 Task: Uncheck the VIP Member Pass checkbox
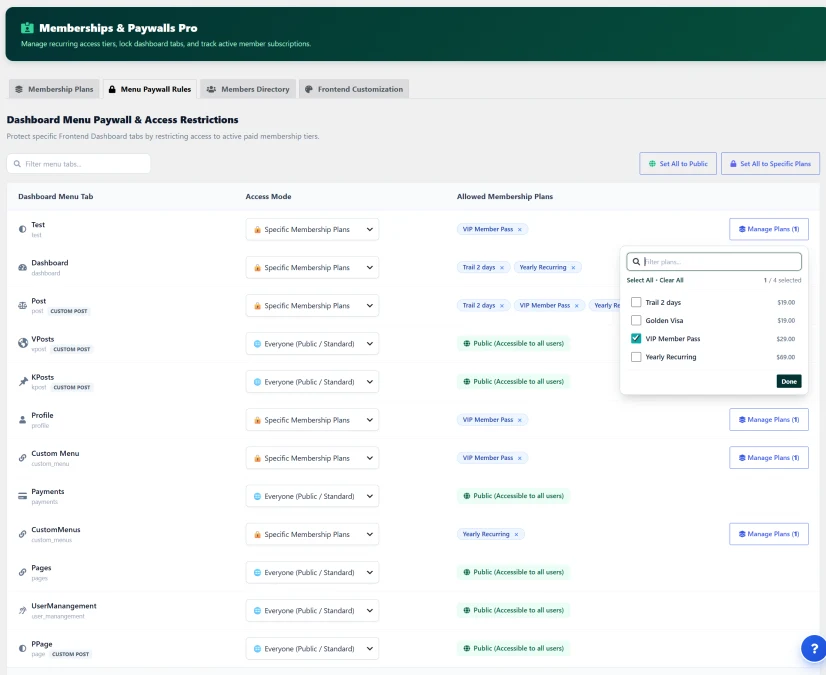[636, 338]
